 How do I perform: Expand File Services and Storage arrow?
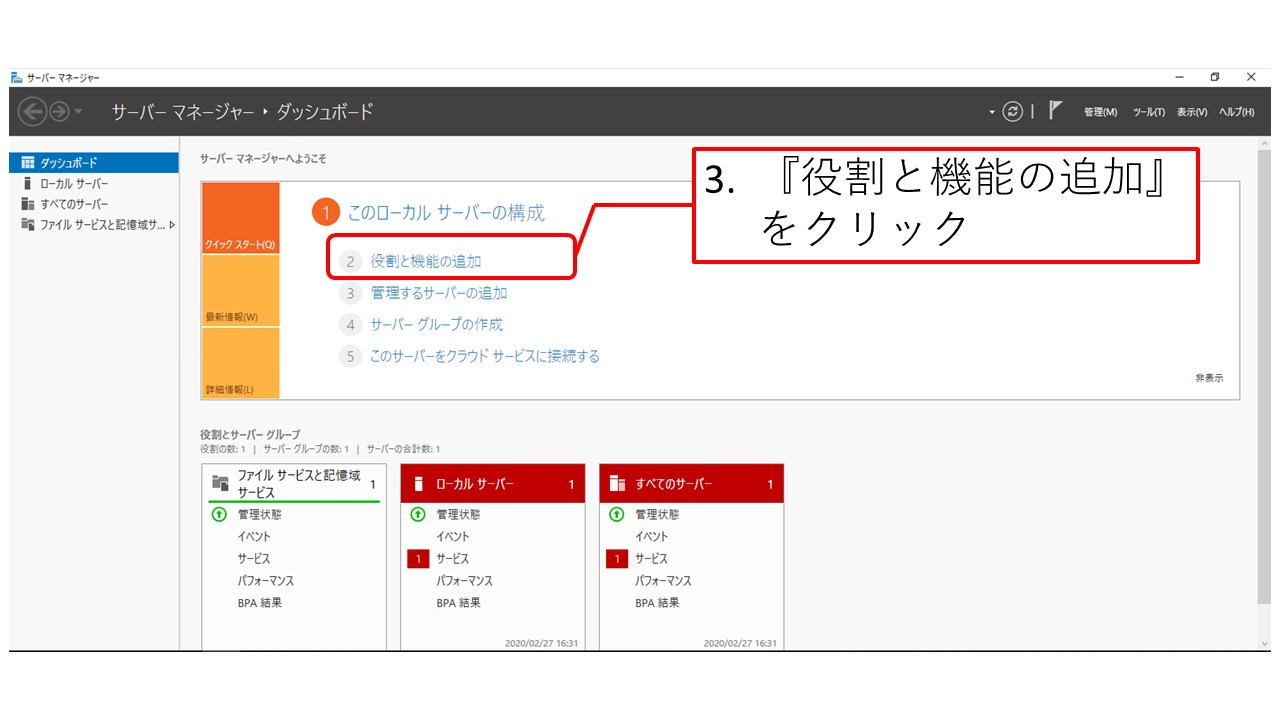click(172, 225)
